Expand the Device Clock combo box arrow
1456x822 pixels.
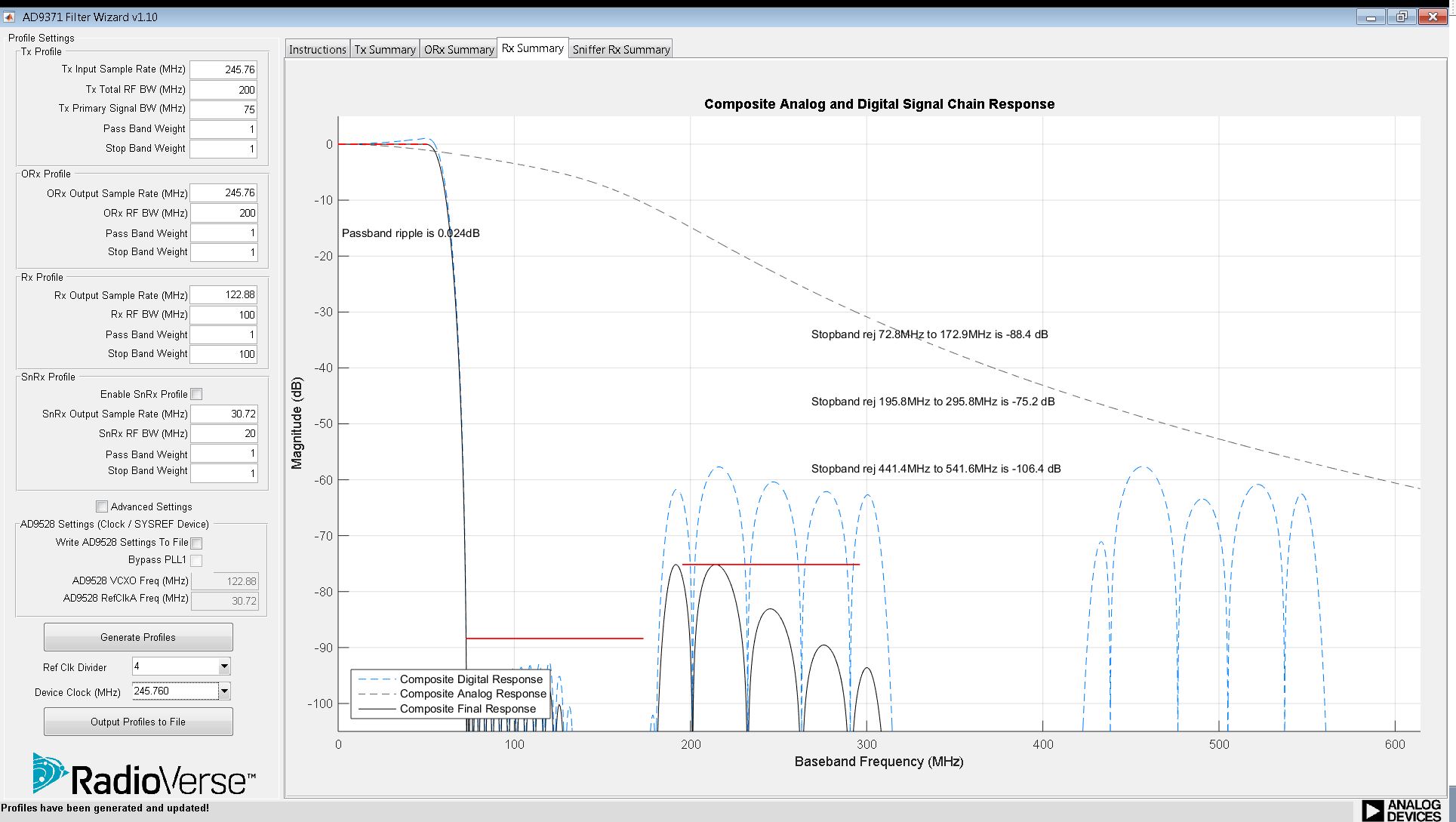tap(224, 691)
